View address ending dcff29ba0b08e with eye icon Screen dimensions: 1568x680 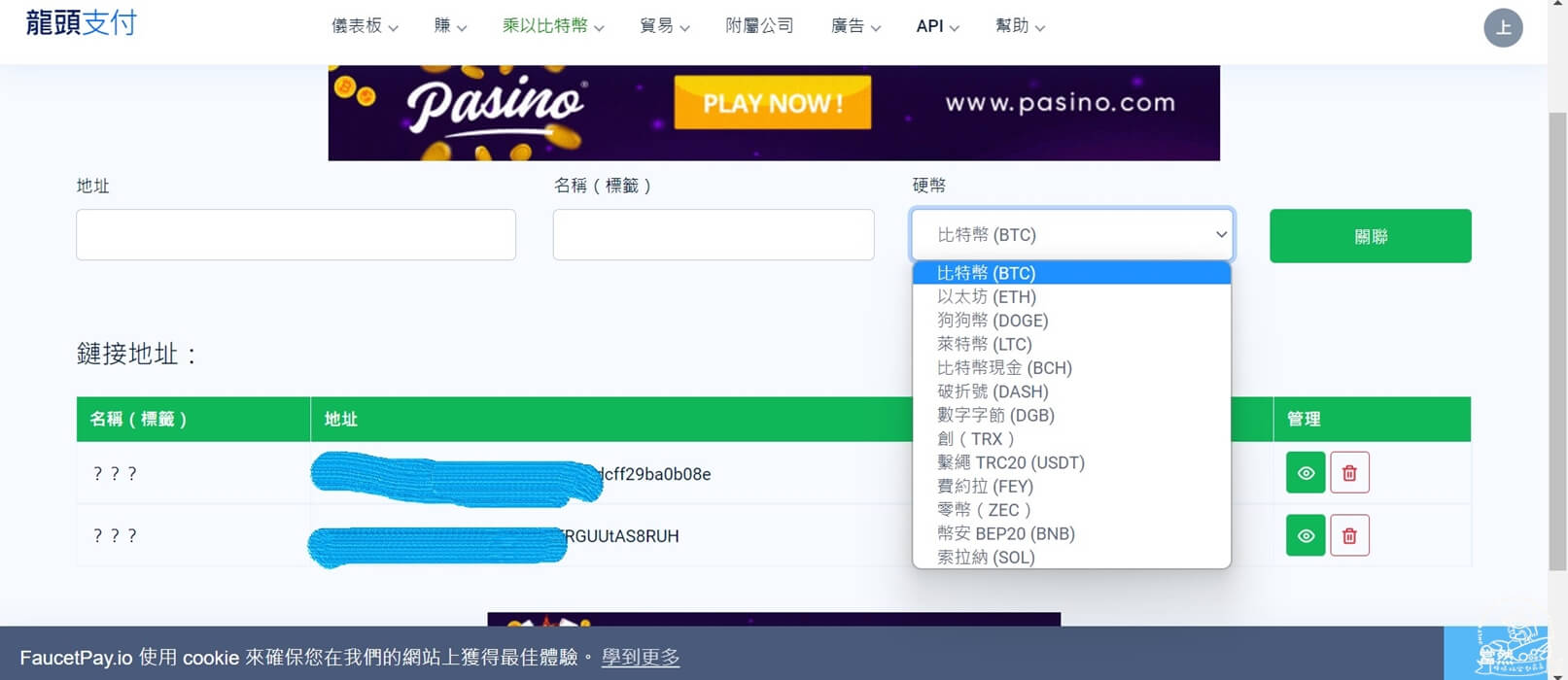pos(1306,473)
